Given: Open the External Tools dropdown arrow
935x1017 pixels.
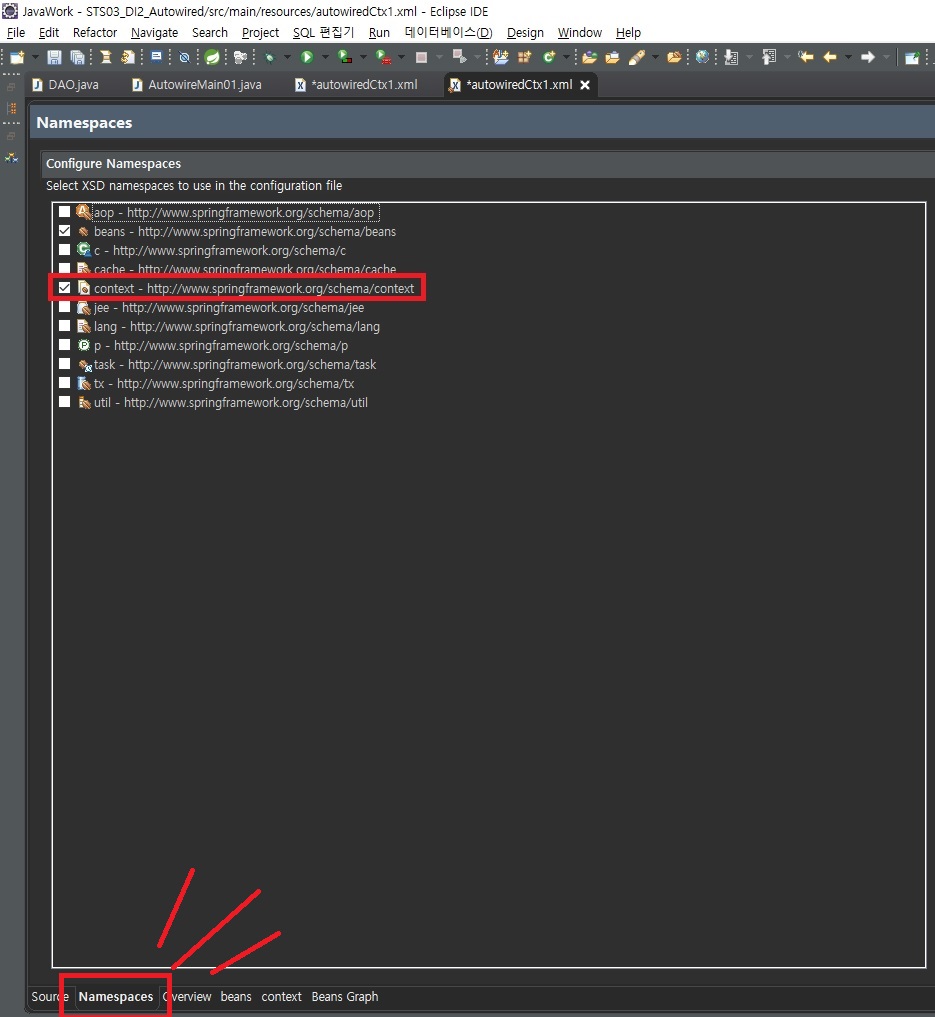Looking at the screenshot, I should 401,57.
